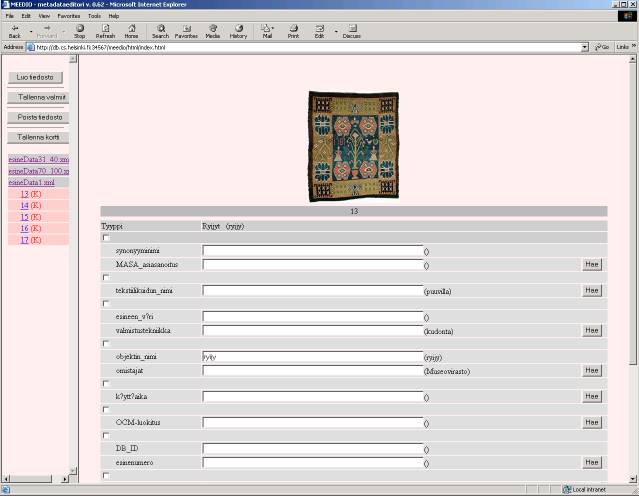Show browsing History icon

coord(238,31)
